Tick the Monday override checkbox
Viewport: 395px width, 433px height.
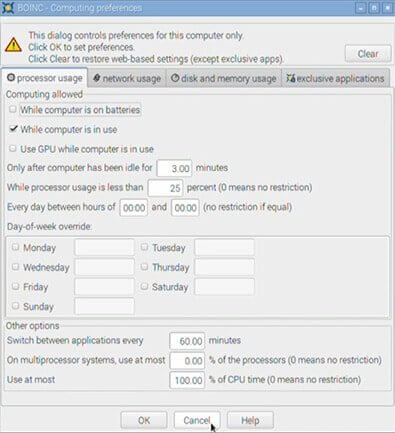[15, 247]
